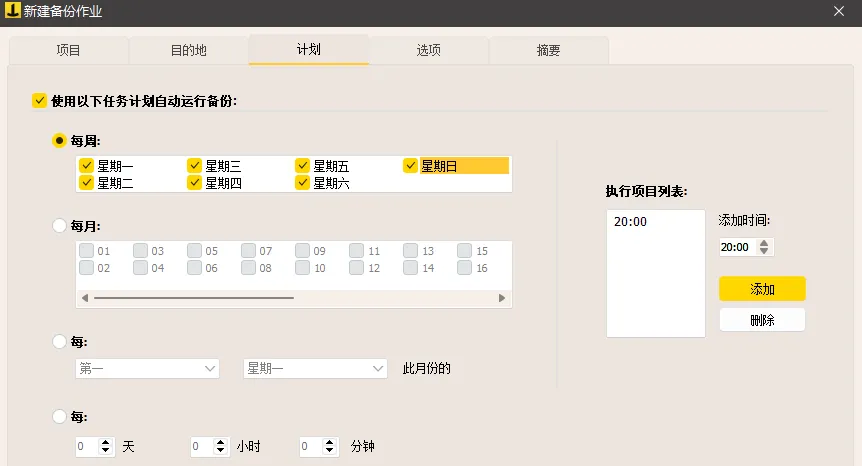This screenshot has width=862, height=466.
Task: Switch to the 项目 tab
Action: point(69,51)
